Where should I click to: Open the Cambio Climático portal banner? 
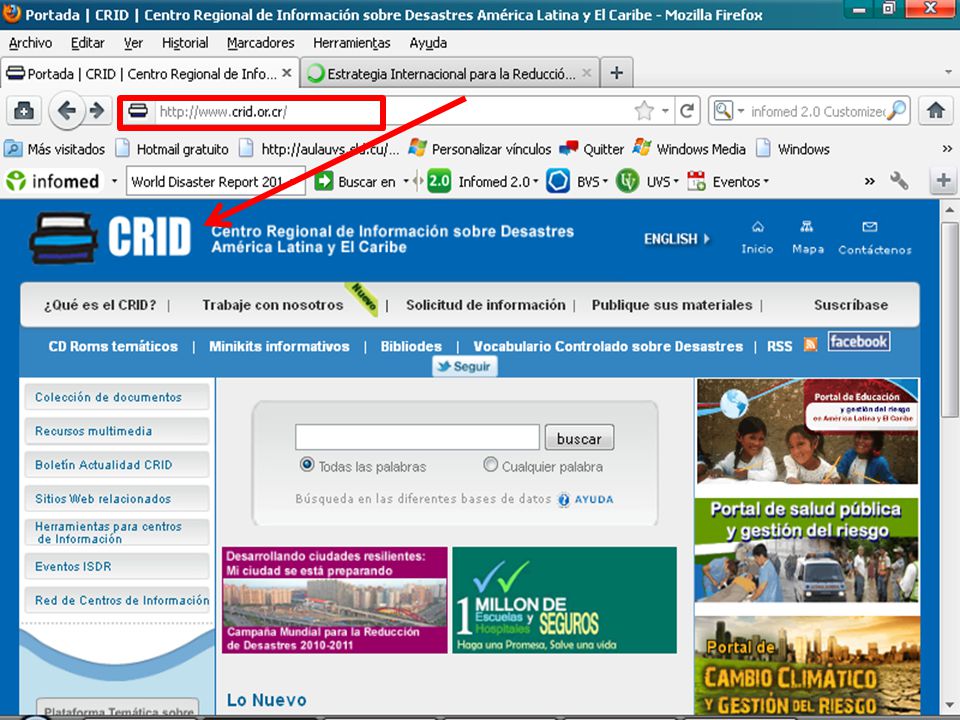point(807,666)
